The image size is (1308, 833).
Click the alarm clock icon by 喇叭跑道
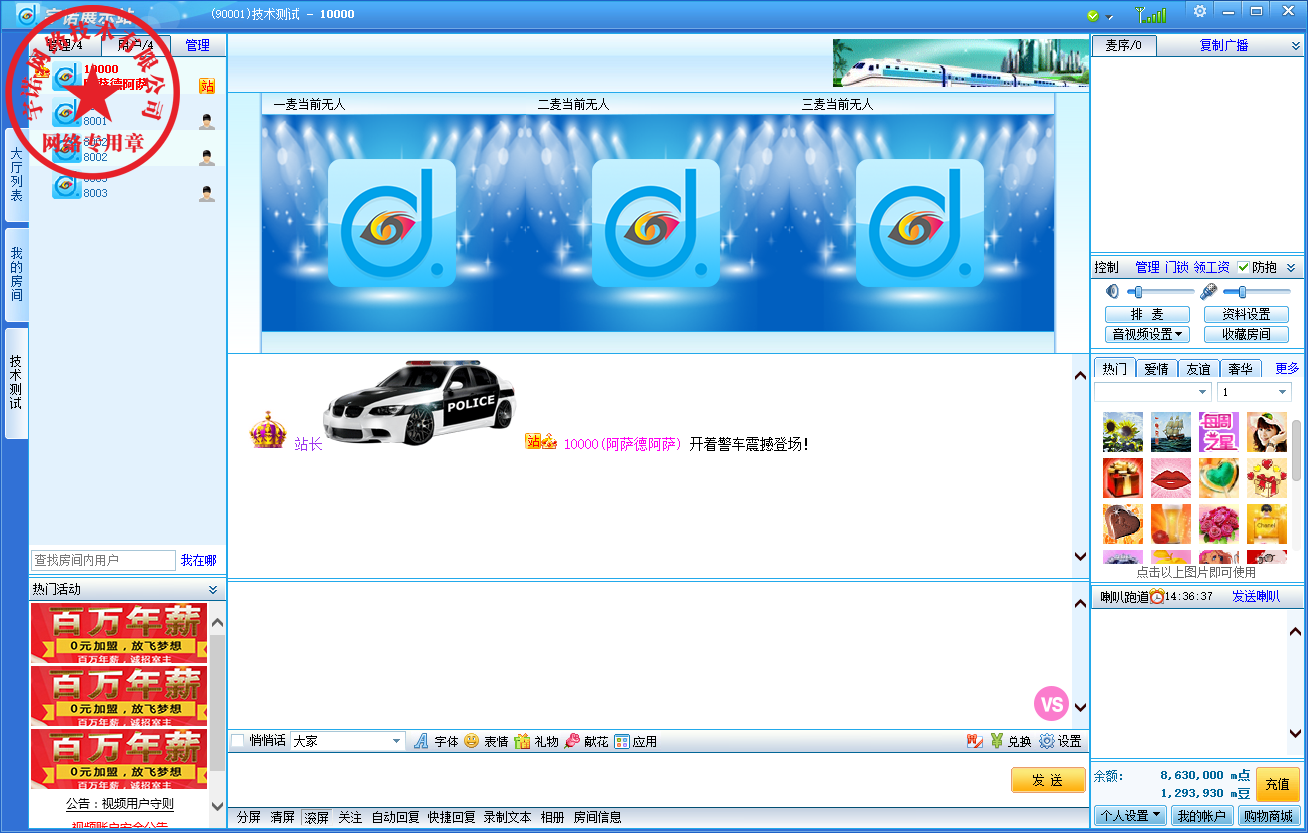pyautogui.click(x=1157, y=596)
